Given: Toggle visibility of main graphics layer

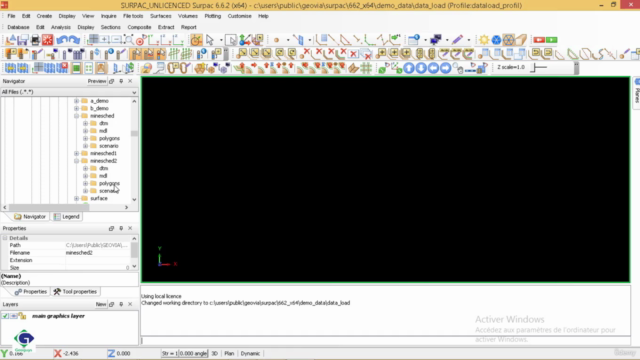Looking at the screenshot, I should click(x=14, y=316).
